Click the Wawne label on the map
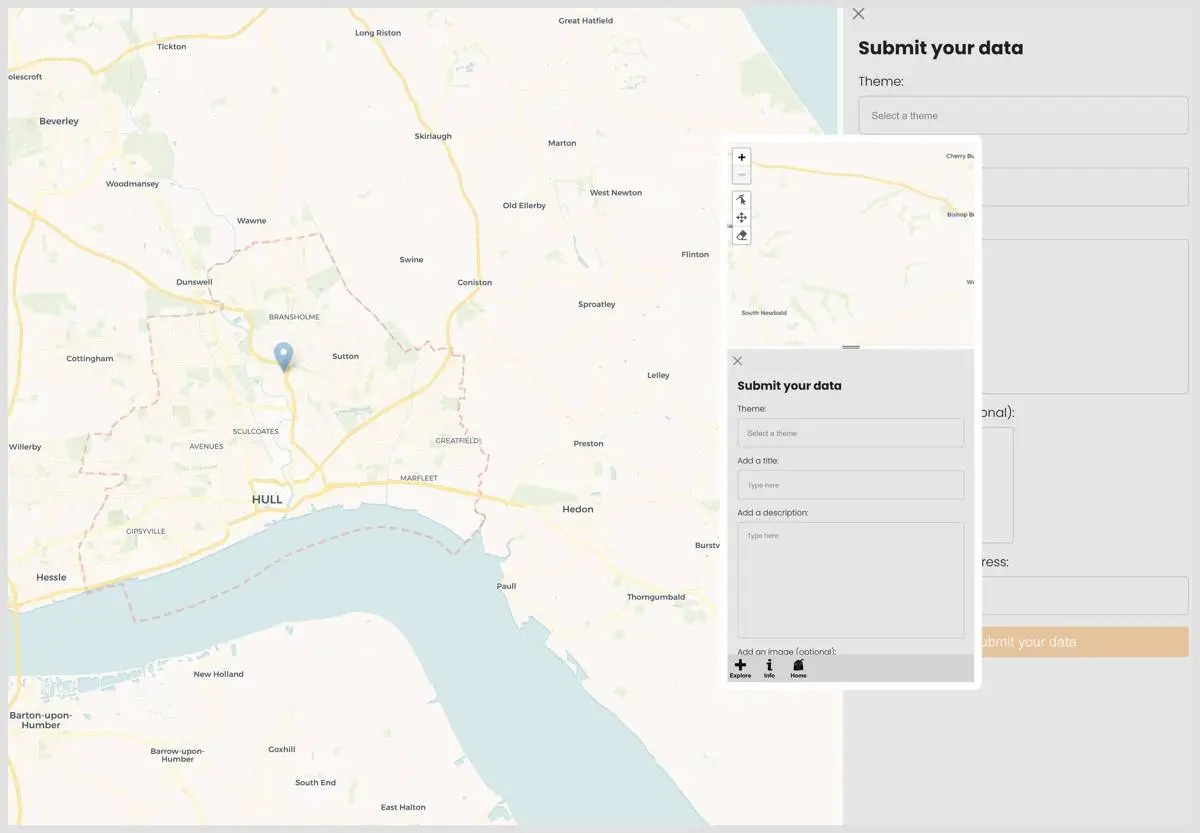This screenshot has width=1200, height=833. (x=252, y=220)
